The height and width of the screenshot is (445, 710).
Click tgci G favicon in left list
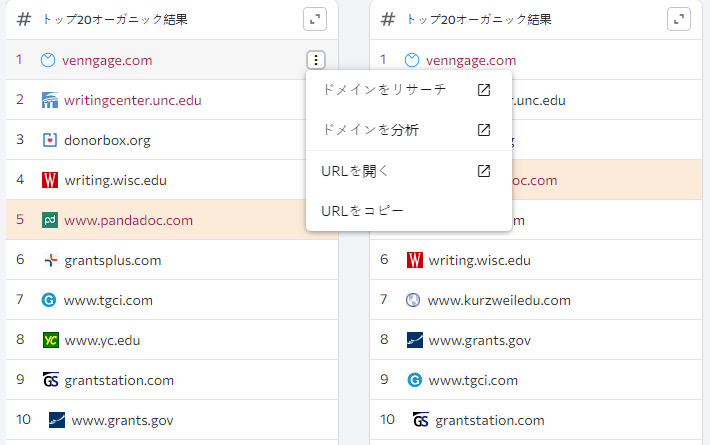(x=49, y=300)
